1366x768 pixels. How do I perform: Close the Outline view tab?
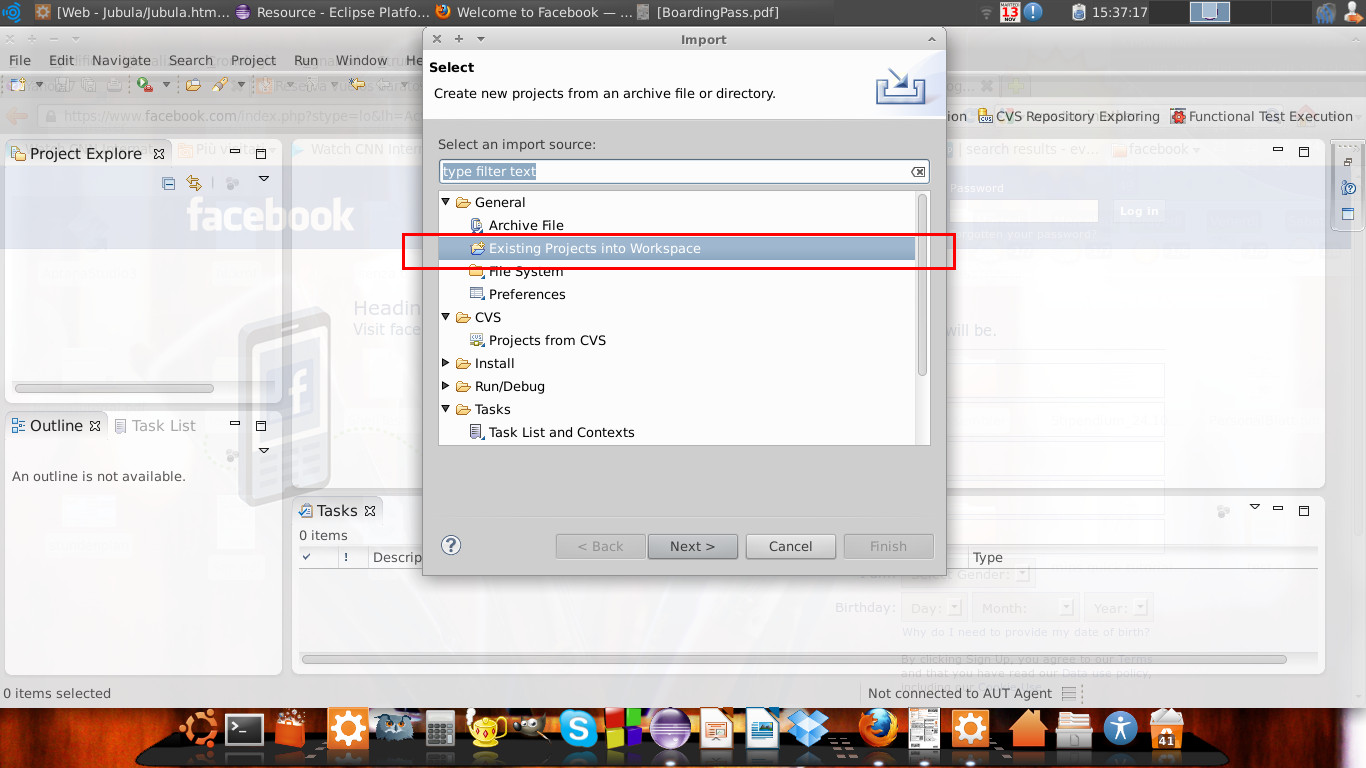pyautogui.click(x=95, y=426)
